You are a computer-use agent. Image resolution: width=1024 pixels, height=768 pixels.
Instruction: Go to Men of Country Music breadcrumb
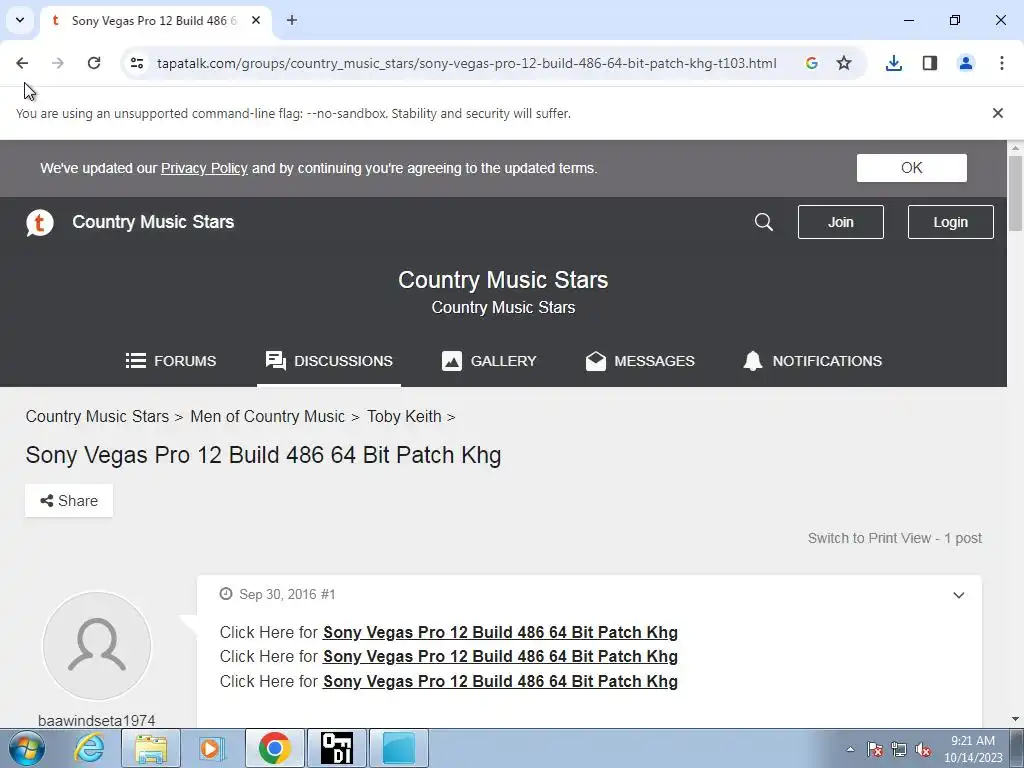(x=267, y=416)
